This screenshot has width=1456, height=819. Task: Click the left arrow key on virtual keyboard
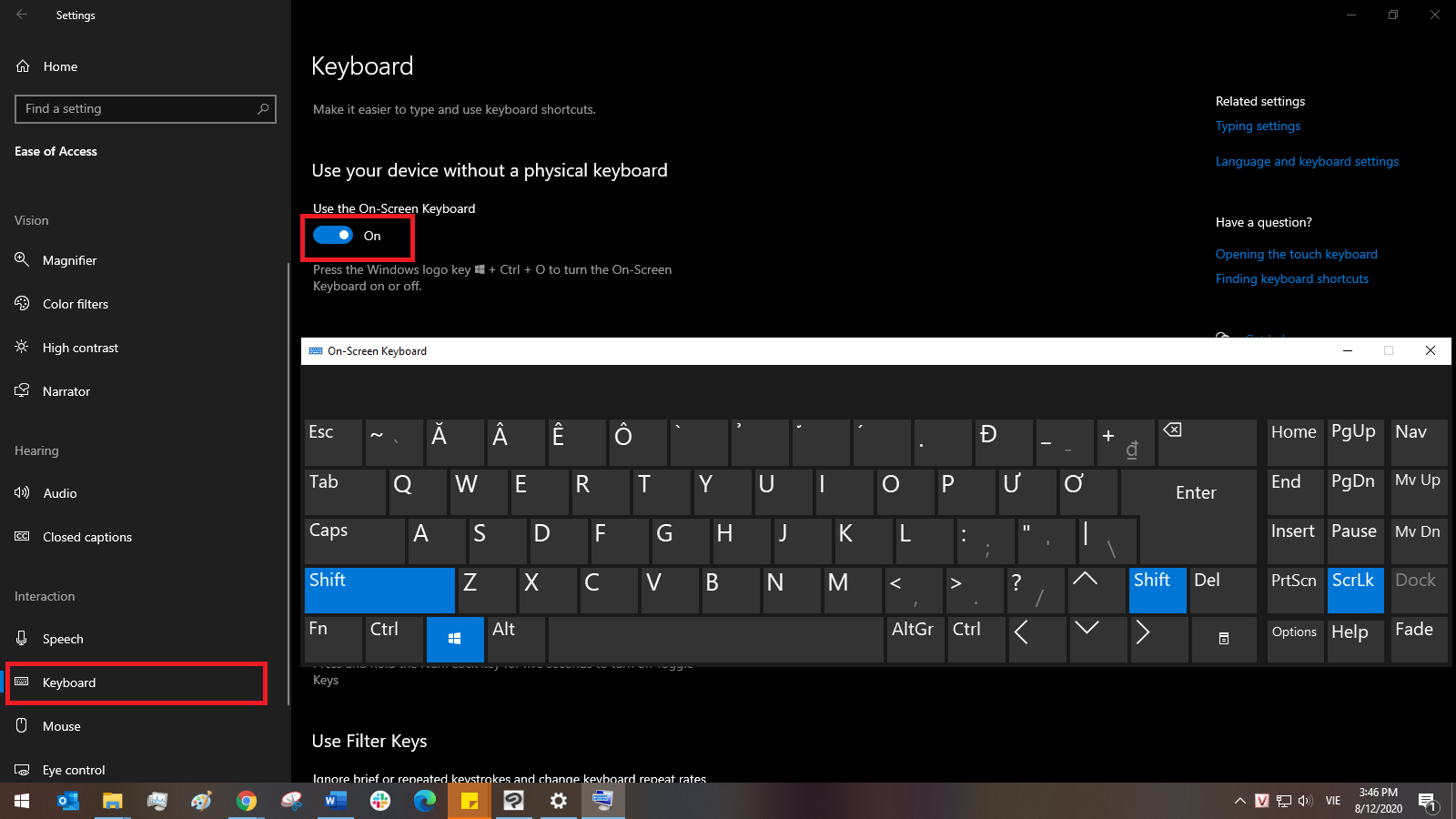point(1037,640)
